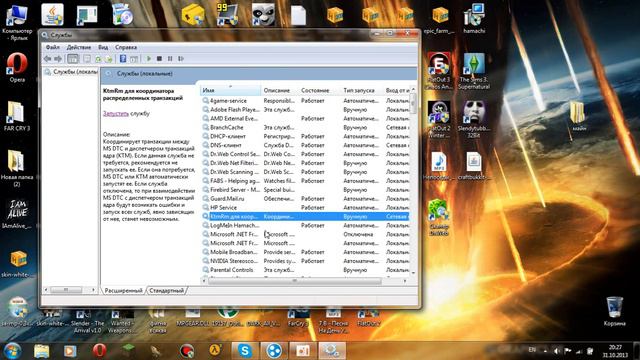
Task: Sort services by Имя column header
Action: coord(230,90)
